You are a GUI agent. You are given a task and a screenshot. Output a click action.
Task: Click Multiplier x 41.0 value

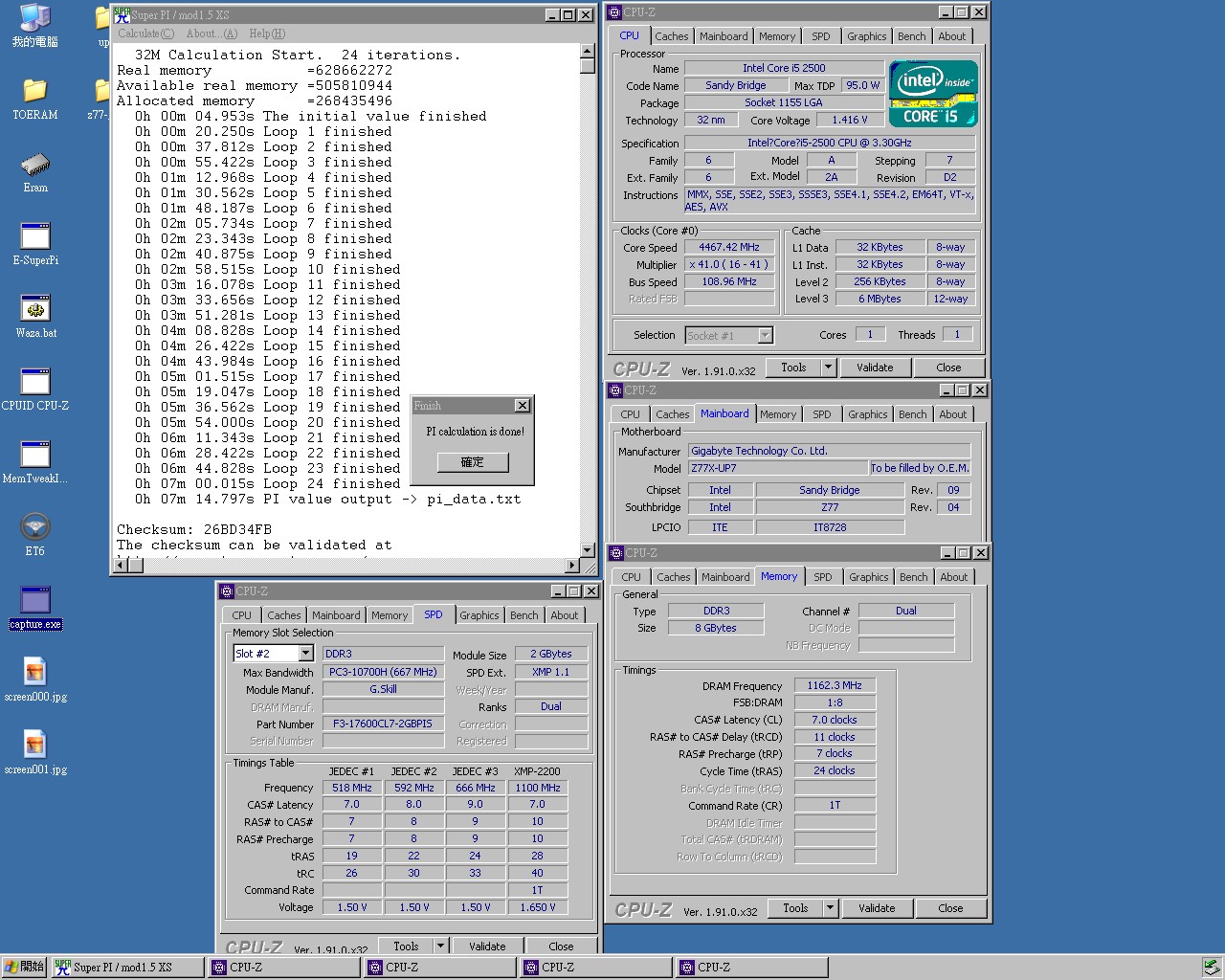[729, 264]
